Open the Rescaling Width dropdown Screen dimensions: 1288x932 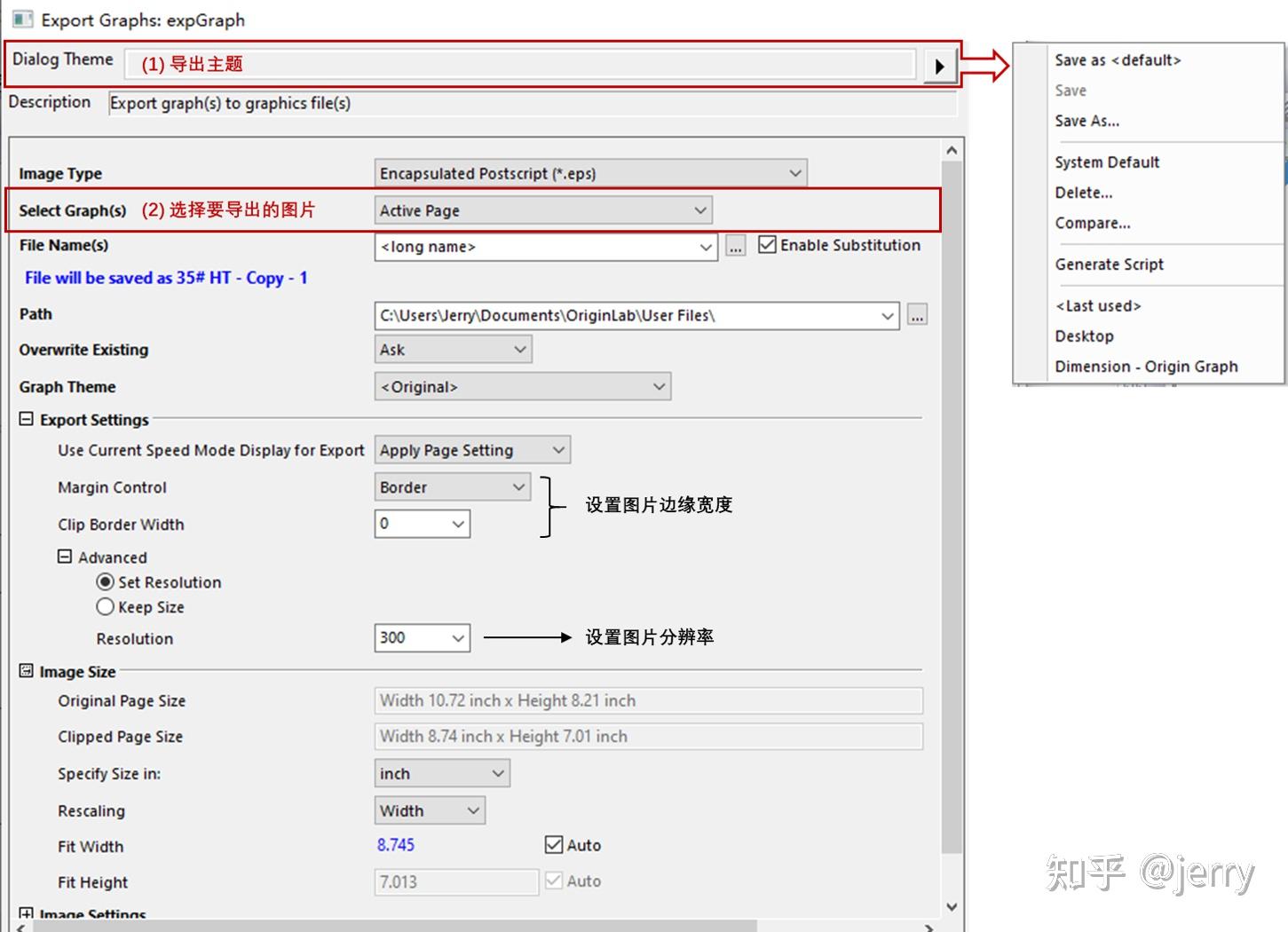[x=430, y=810]
